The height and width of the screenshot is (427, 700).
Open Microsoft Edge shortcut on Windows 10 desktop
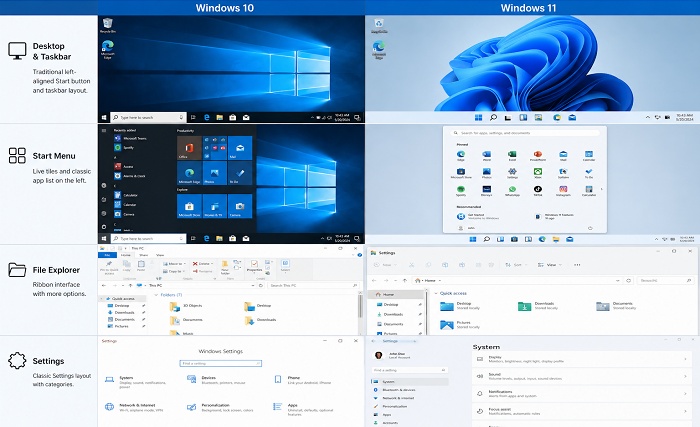tap(108, 49)
